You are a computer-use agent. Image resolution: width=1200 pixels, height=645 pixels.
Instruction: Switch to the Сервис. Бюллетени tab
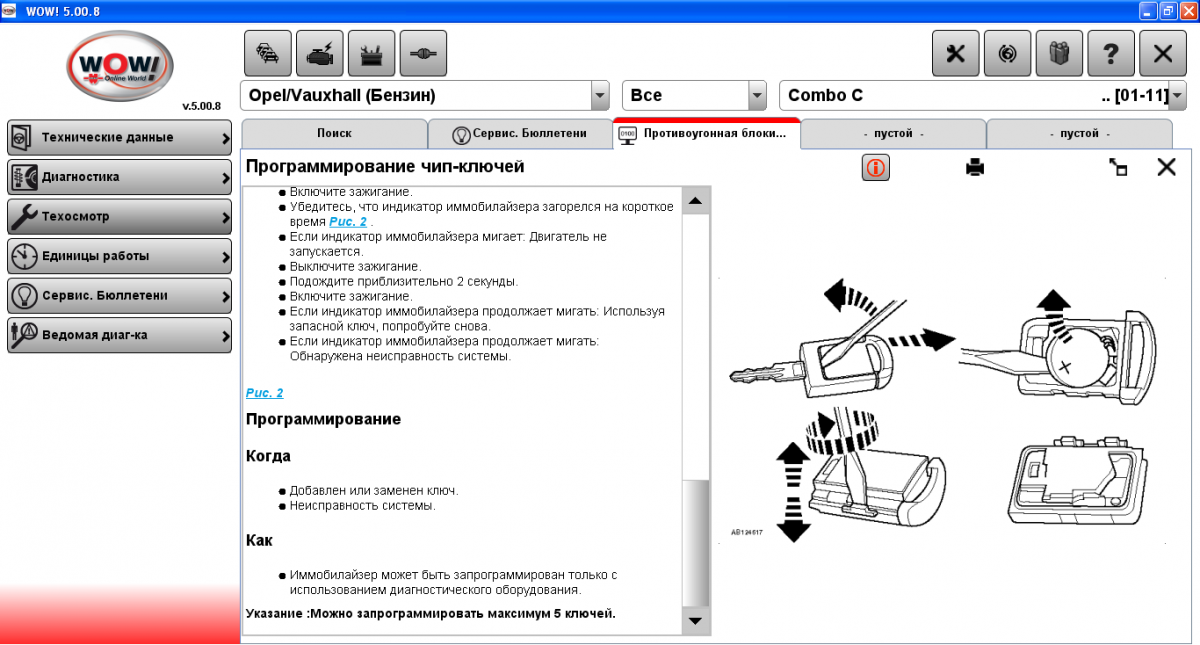pyautogui.click(x=520, y=134)
